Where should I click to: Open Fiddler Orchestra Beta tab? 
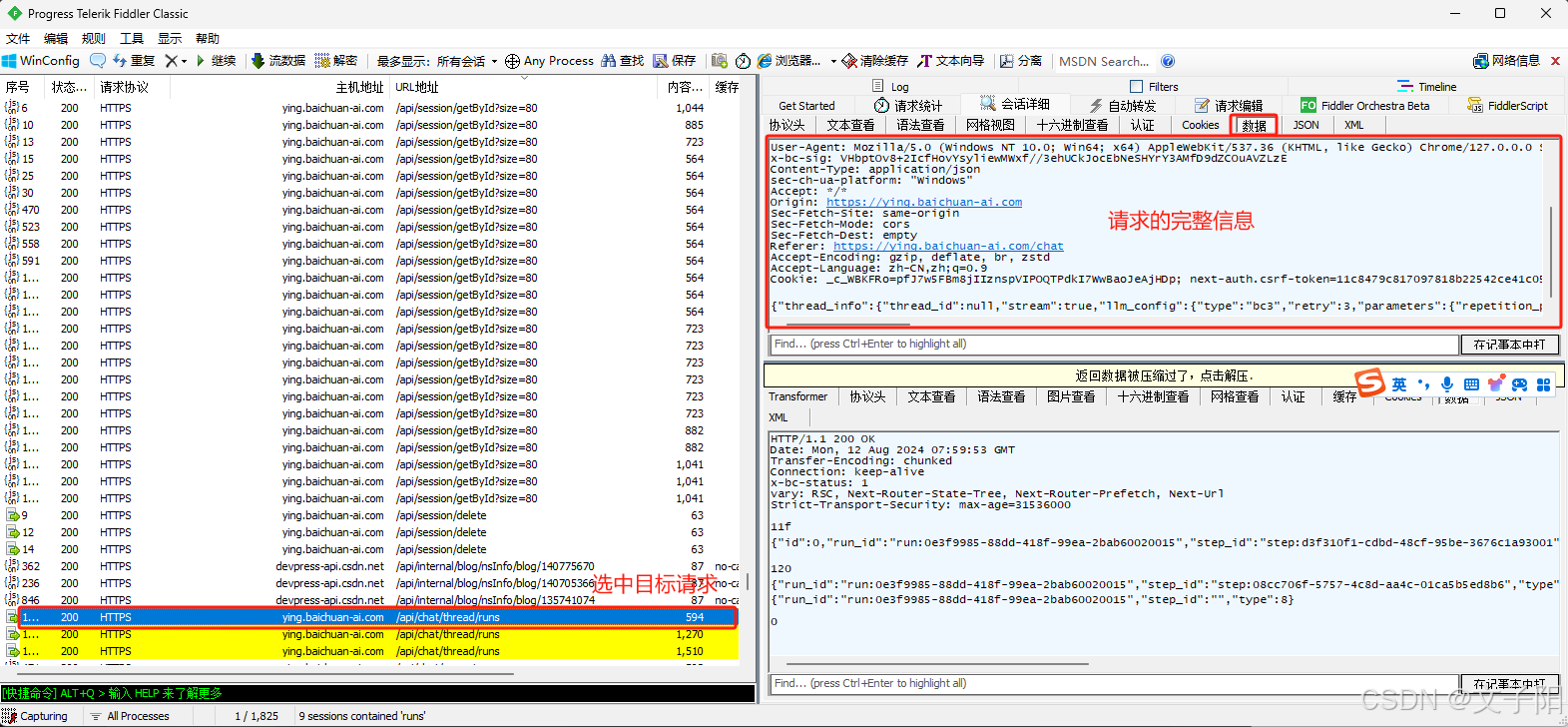(1364, 106)
